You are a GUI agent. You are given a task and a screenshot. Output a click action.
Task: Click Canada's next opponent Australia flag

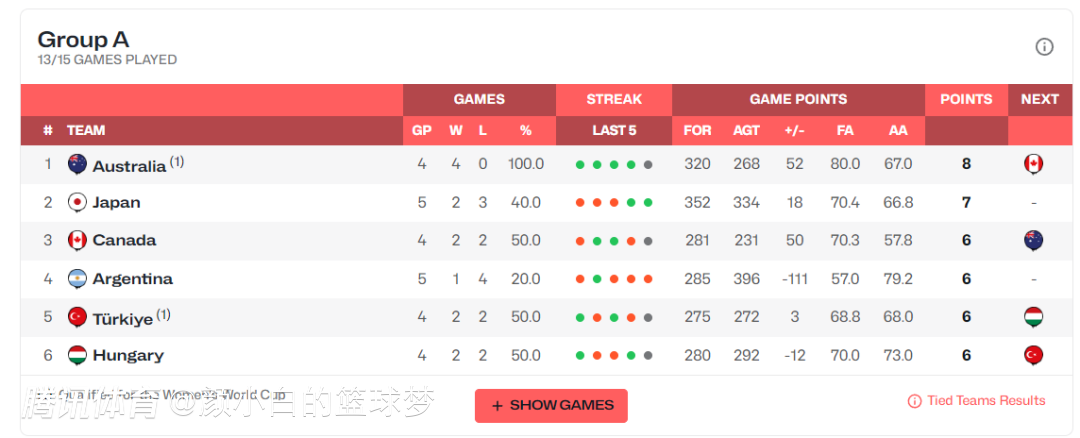1034,240
